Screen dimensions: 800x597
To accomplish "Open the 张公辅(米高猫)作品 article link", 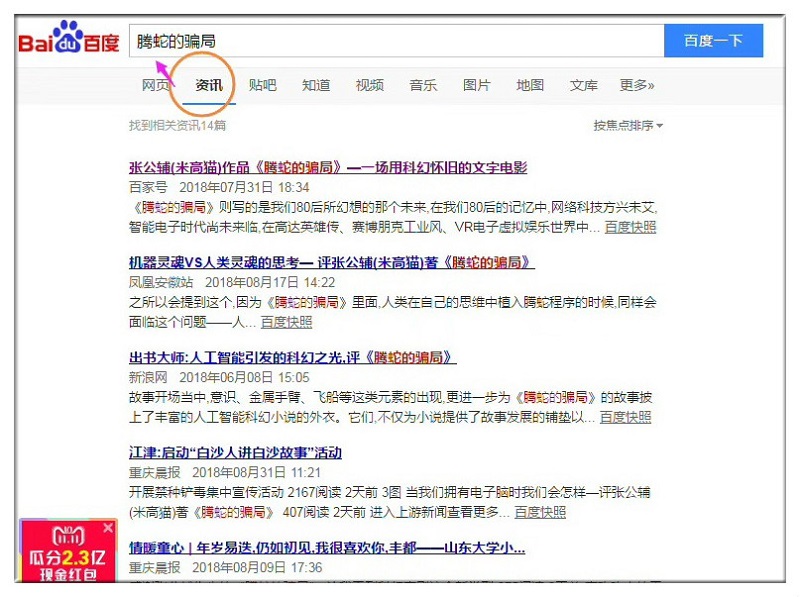I will 328,167.
